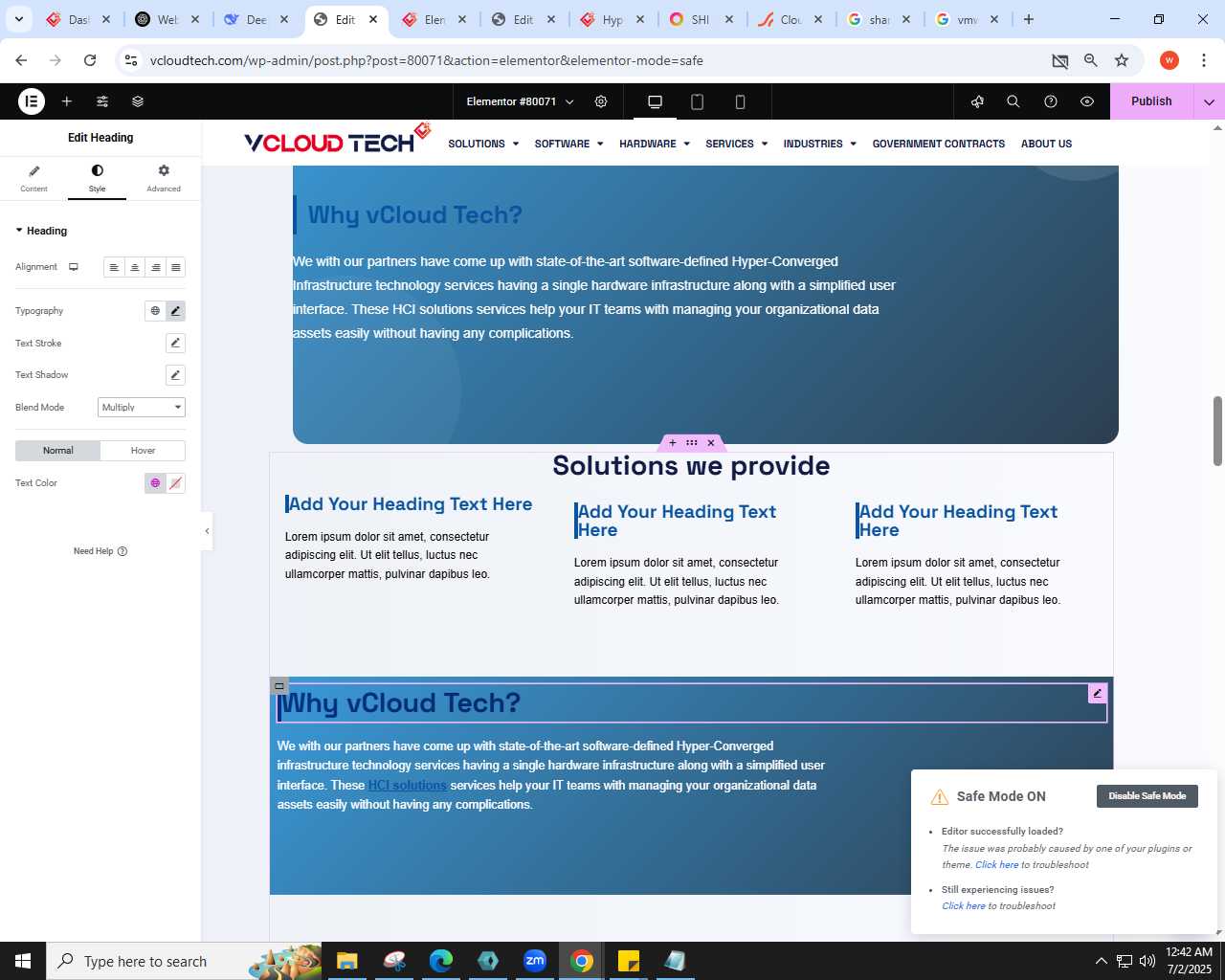Switch to Style tab
The image size is (1225, 980).
(97, 179)
